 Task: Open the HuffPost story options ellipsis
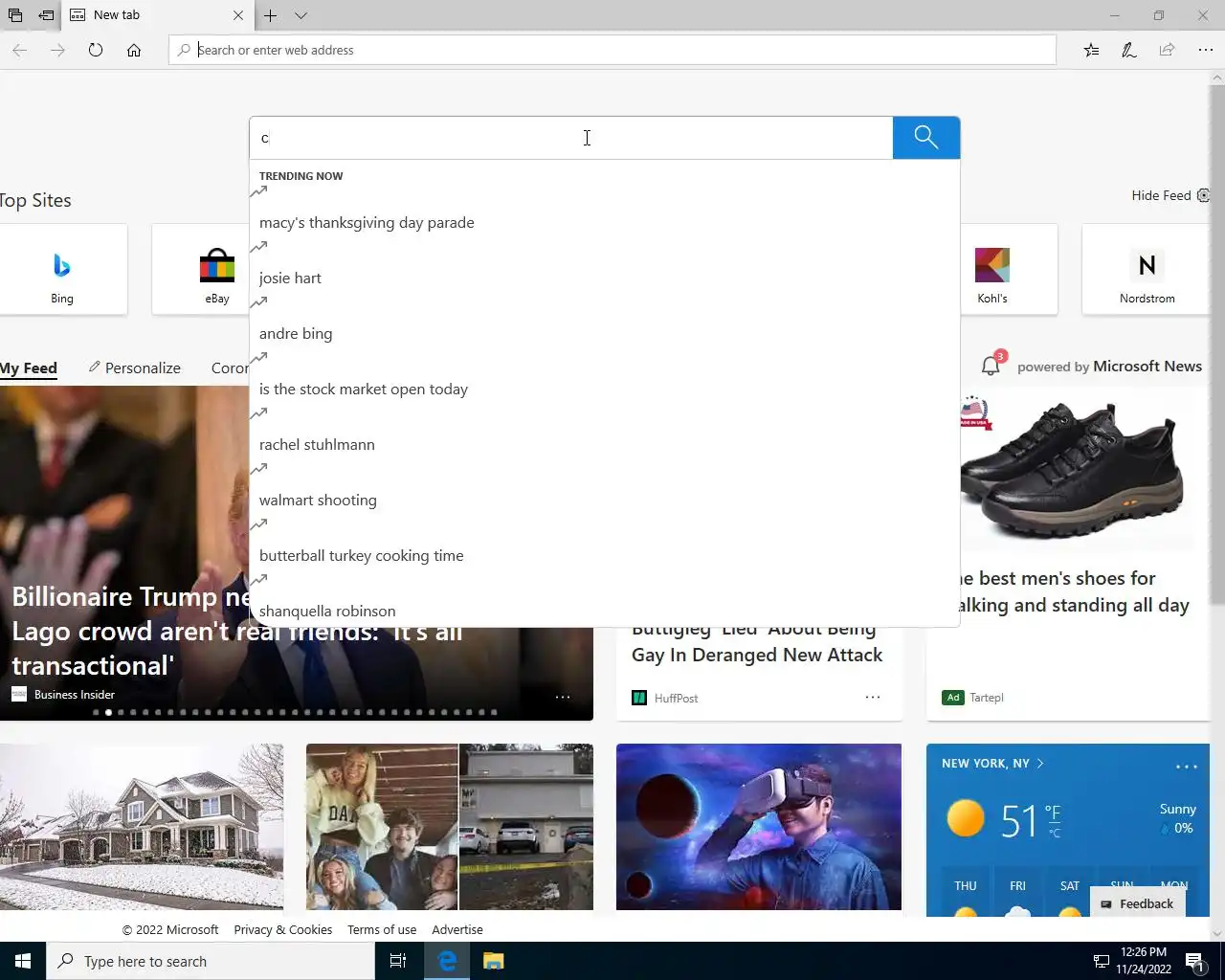[x=873, y=697]
